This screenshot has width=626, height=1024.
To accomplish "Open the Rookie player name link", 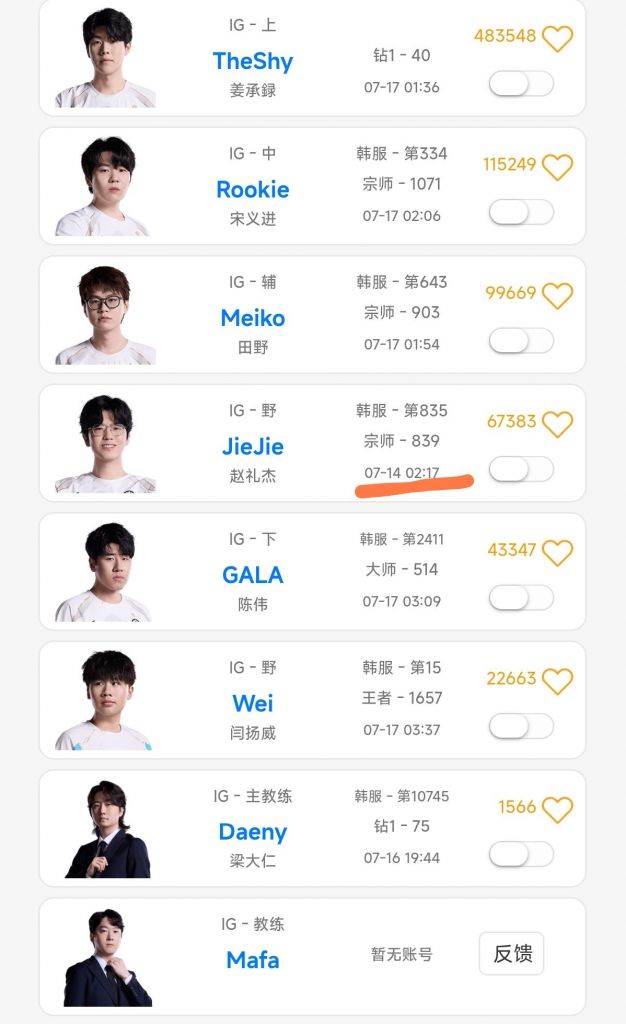I will [x=253, y=189].
